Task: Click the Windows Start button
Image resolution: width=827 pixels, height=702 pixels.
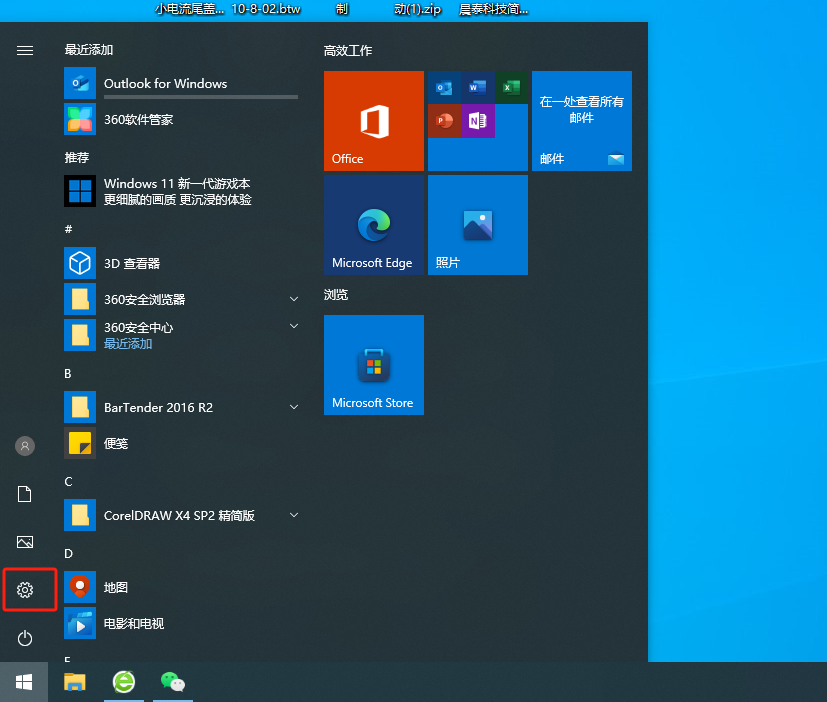Action: pos(24,682)
